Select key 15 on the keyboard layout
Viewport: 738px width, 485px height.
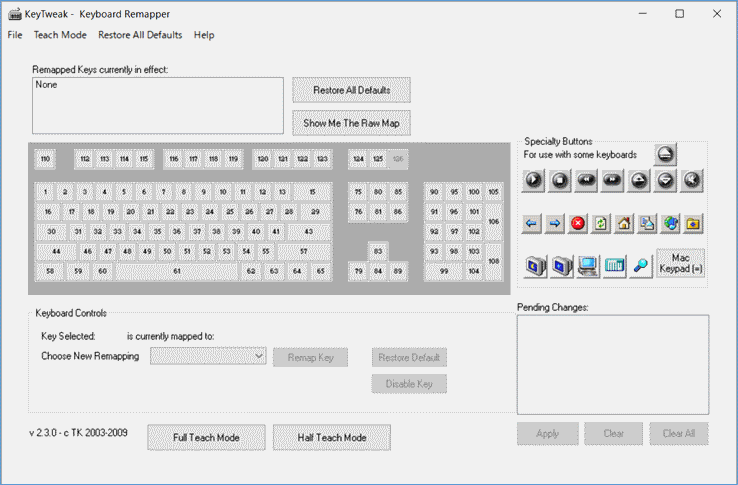313,192
